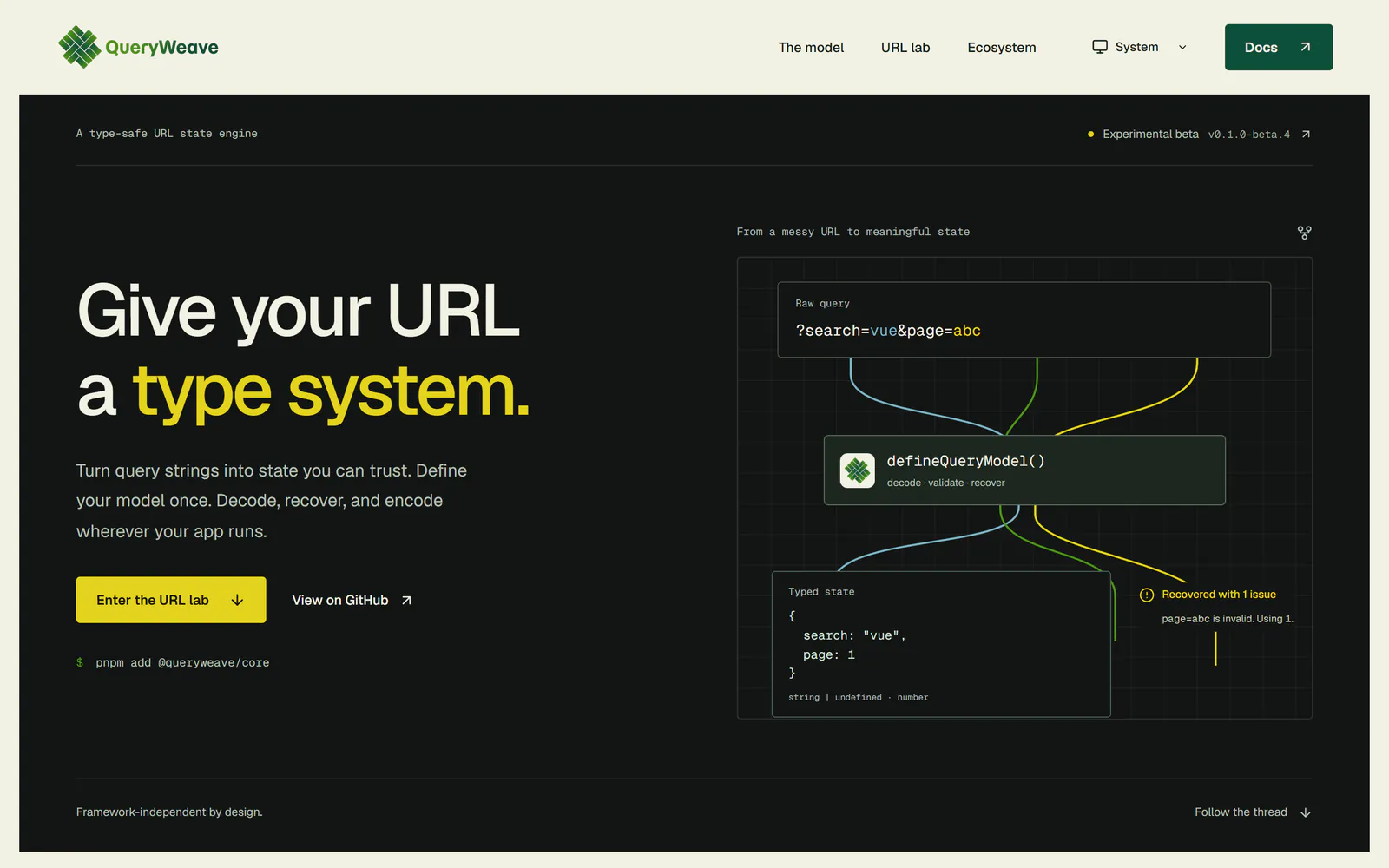Image resolution: width=1389 pixels, height=868 pixels.
Task: Click A type-safe URL state engine tagline
Action: tap(167, 134)
